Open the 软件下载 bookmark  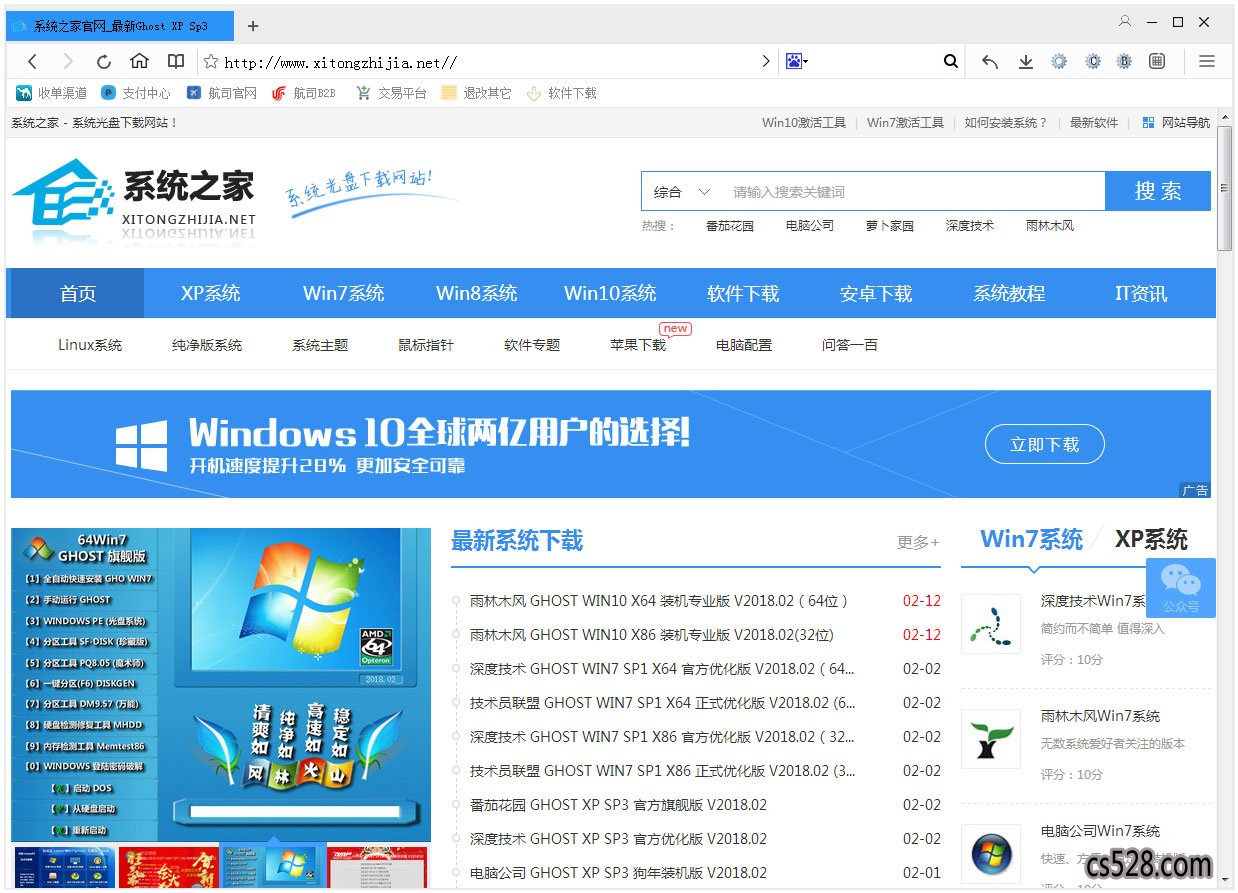561,93
